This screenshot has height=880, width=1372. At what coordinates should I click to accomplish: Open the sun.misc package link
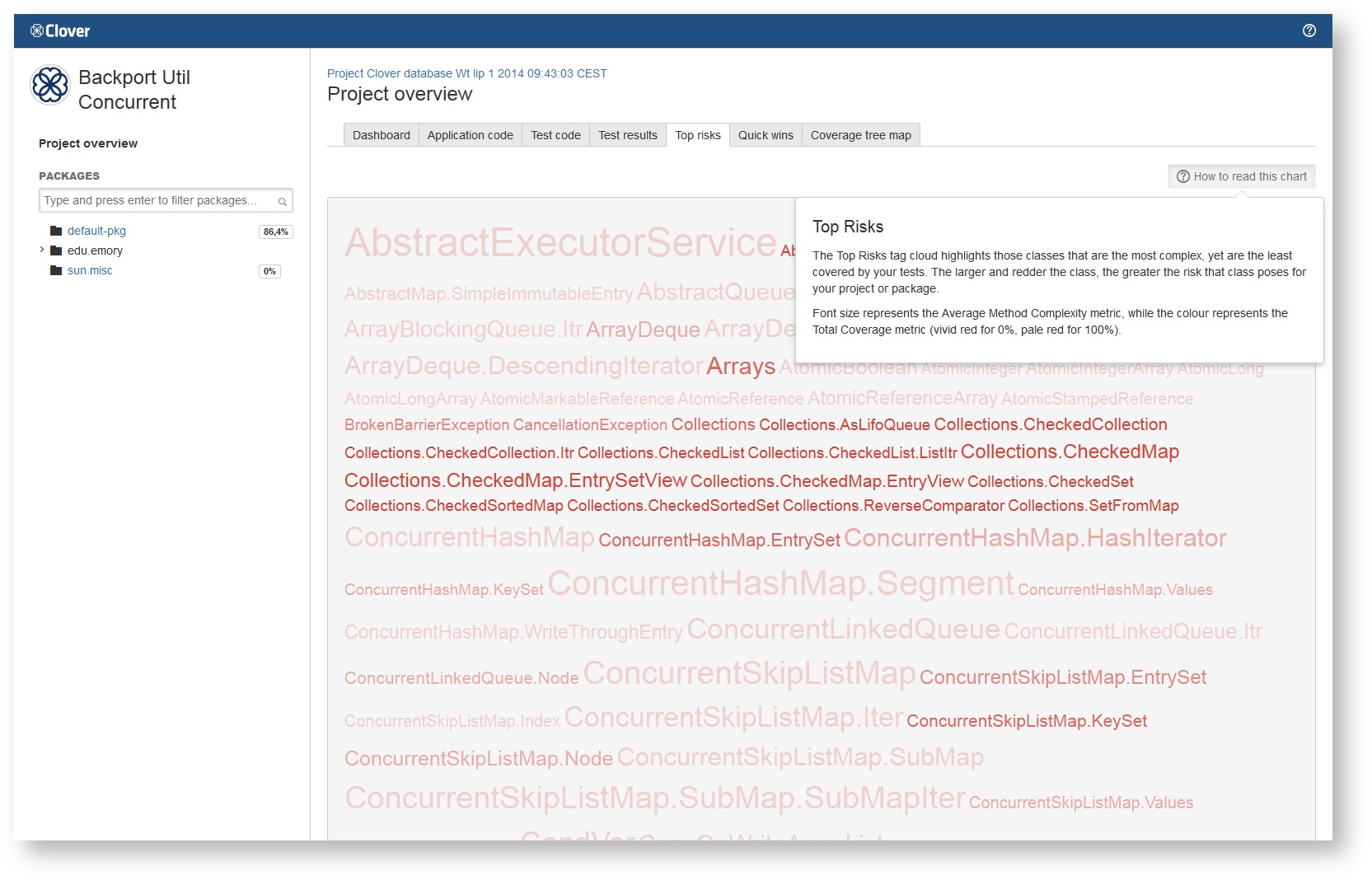pyautogui.click(x=90, y=270)
